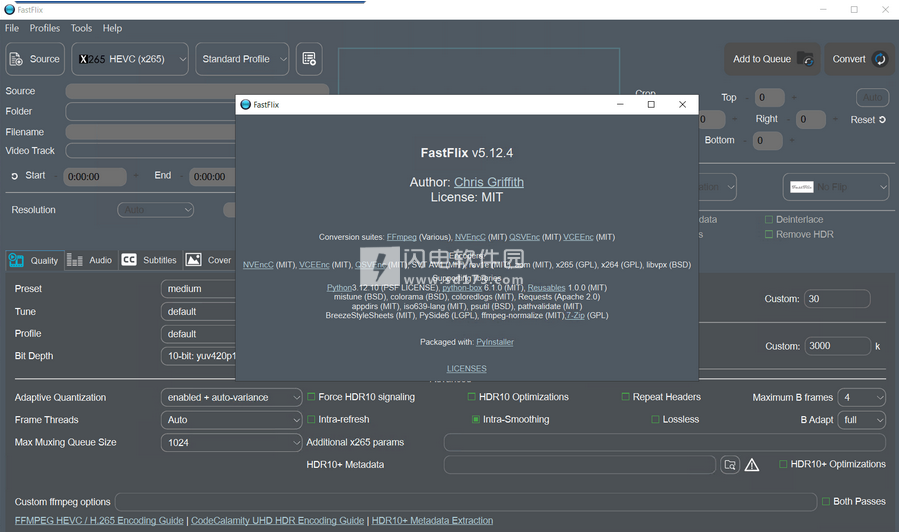
Task: Open the Standard Profile dropdown
Action: tap(242, 59)
